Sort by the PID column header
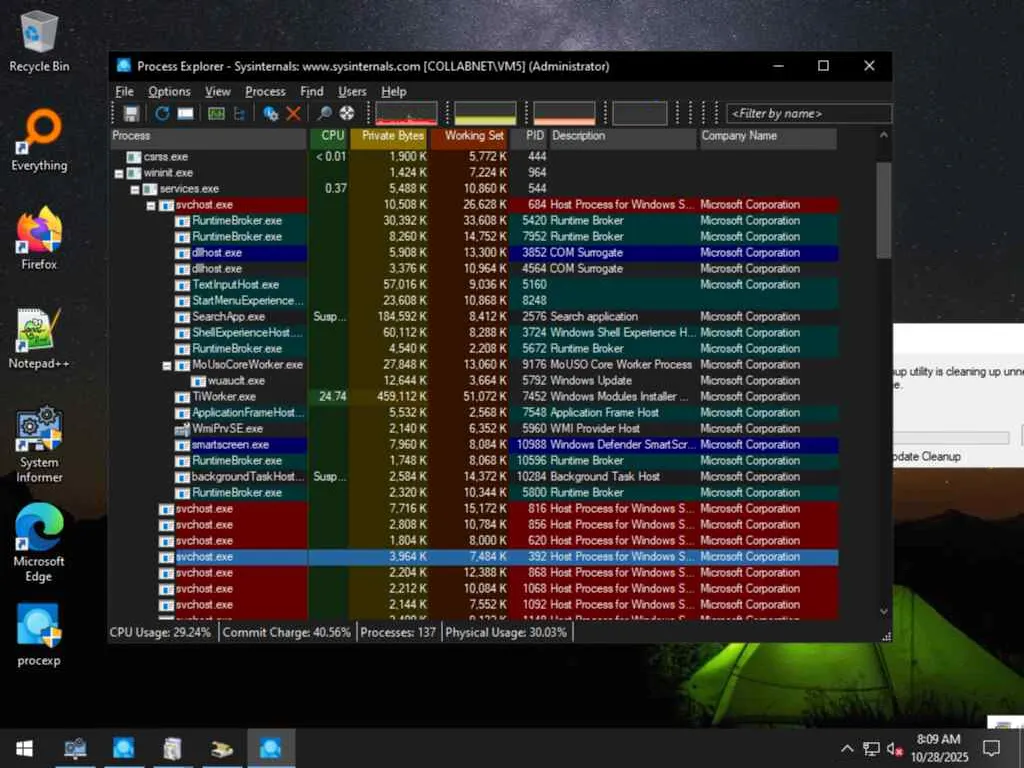1024x768 pixels. coord(528,136)
